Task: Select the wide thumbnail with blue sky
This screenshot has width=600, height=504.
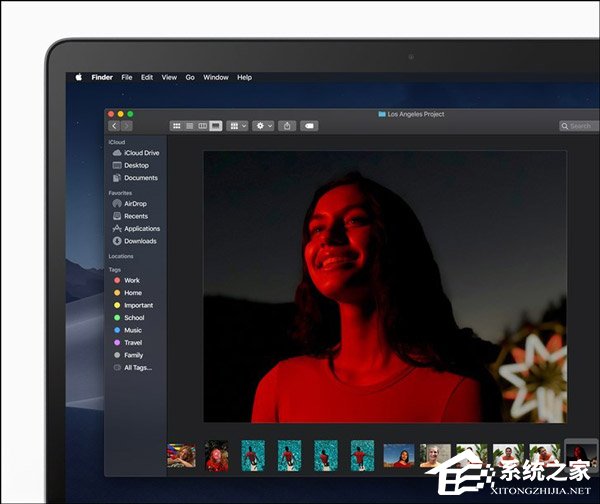Action: (399, 455)
